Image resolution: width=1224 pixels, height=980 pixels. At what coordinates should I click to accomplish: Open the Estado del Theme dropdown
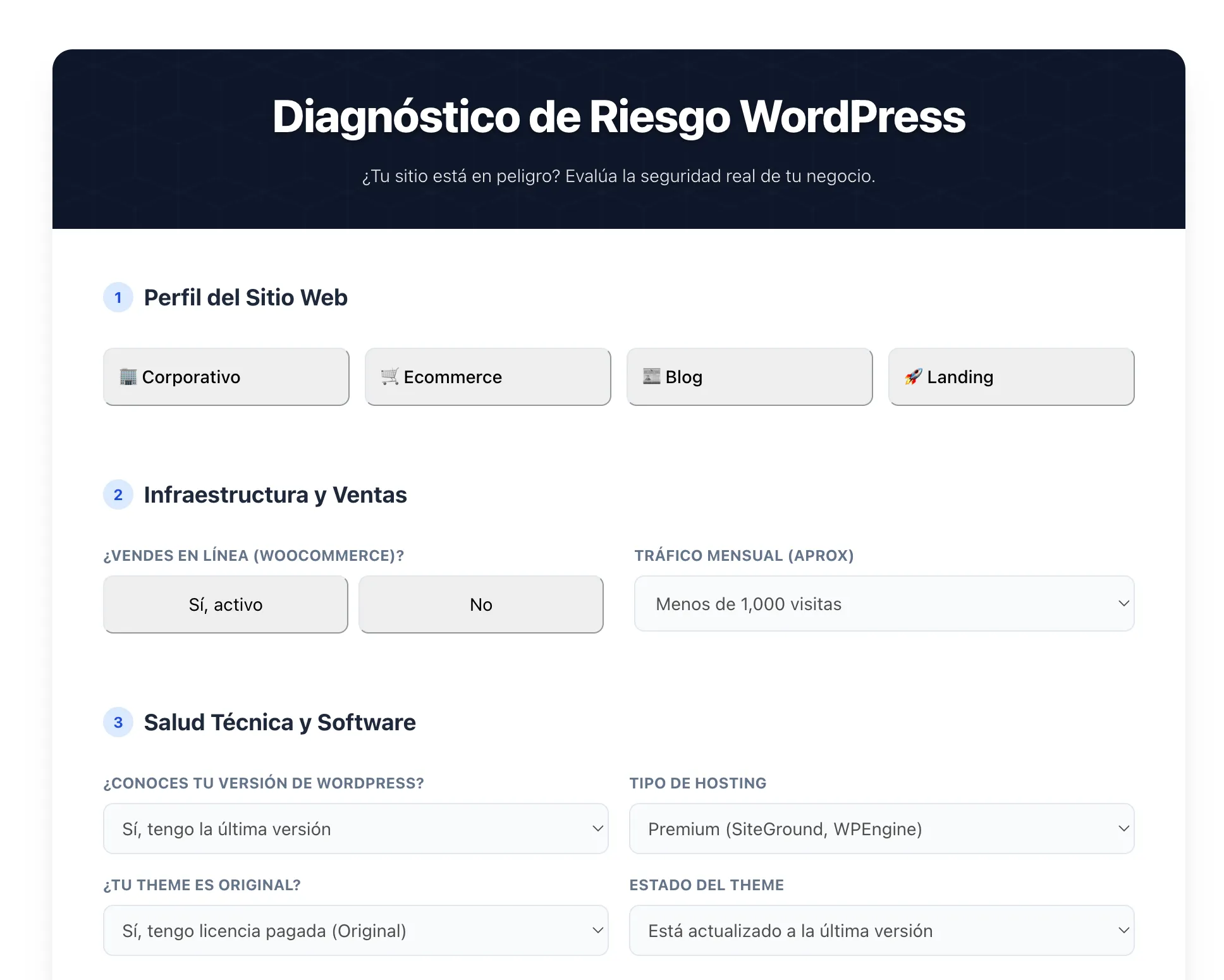point(881,931)
